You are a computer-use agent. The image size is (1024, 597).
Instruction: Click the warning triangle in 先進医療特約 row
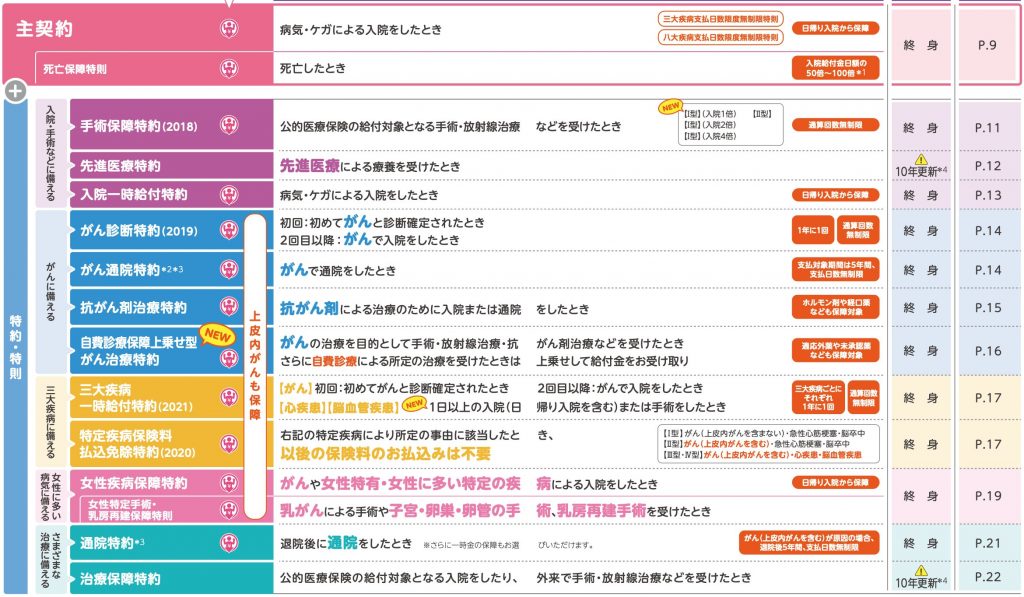coord(921,159)
